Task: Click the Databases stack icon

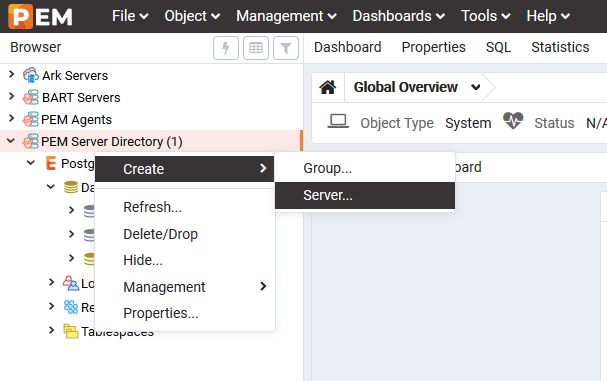Action: 70,187
